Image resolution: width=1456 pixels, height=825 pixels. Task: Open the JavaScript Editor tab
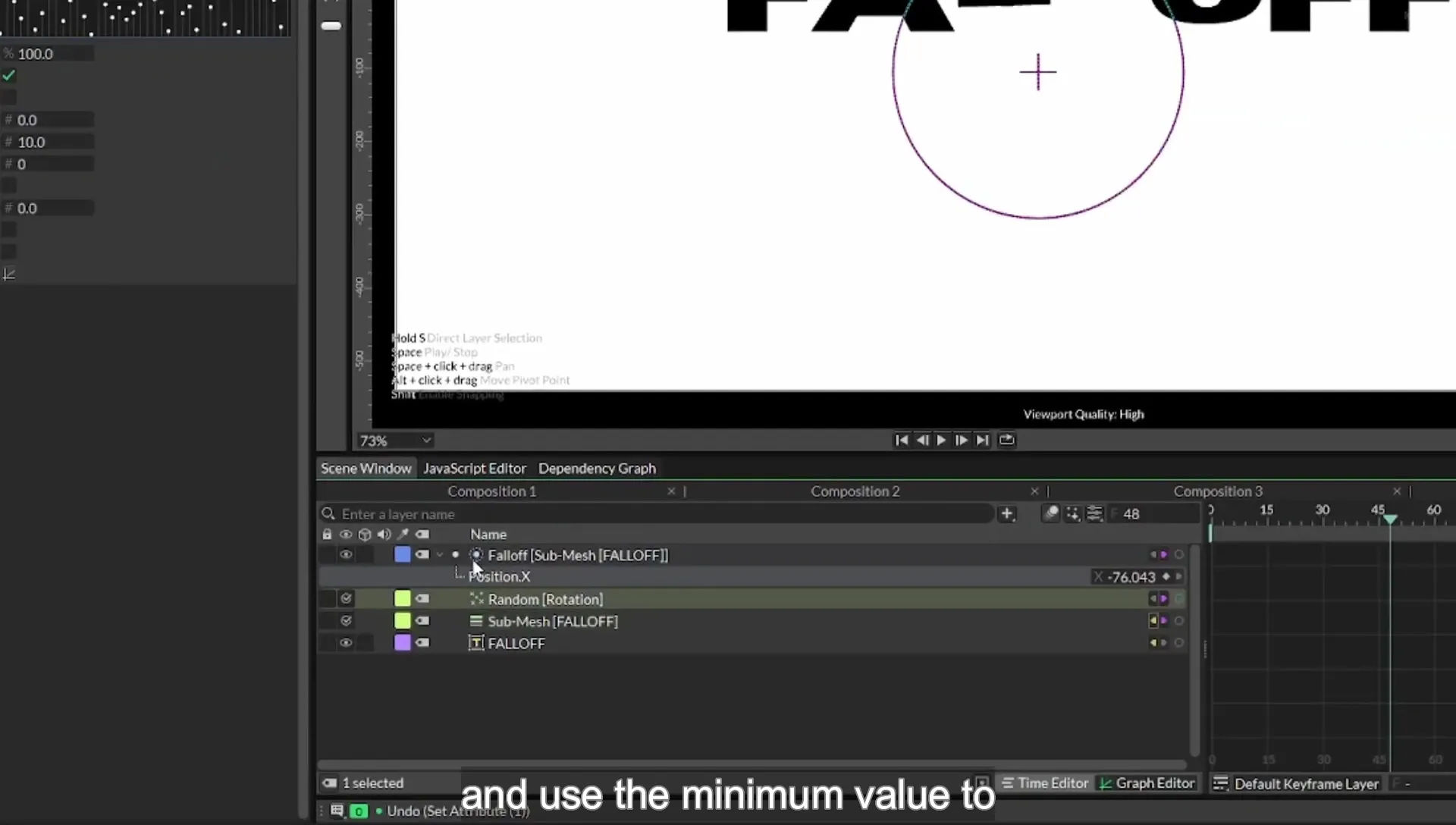[x=474, y=469]
